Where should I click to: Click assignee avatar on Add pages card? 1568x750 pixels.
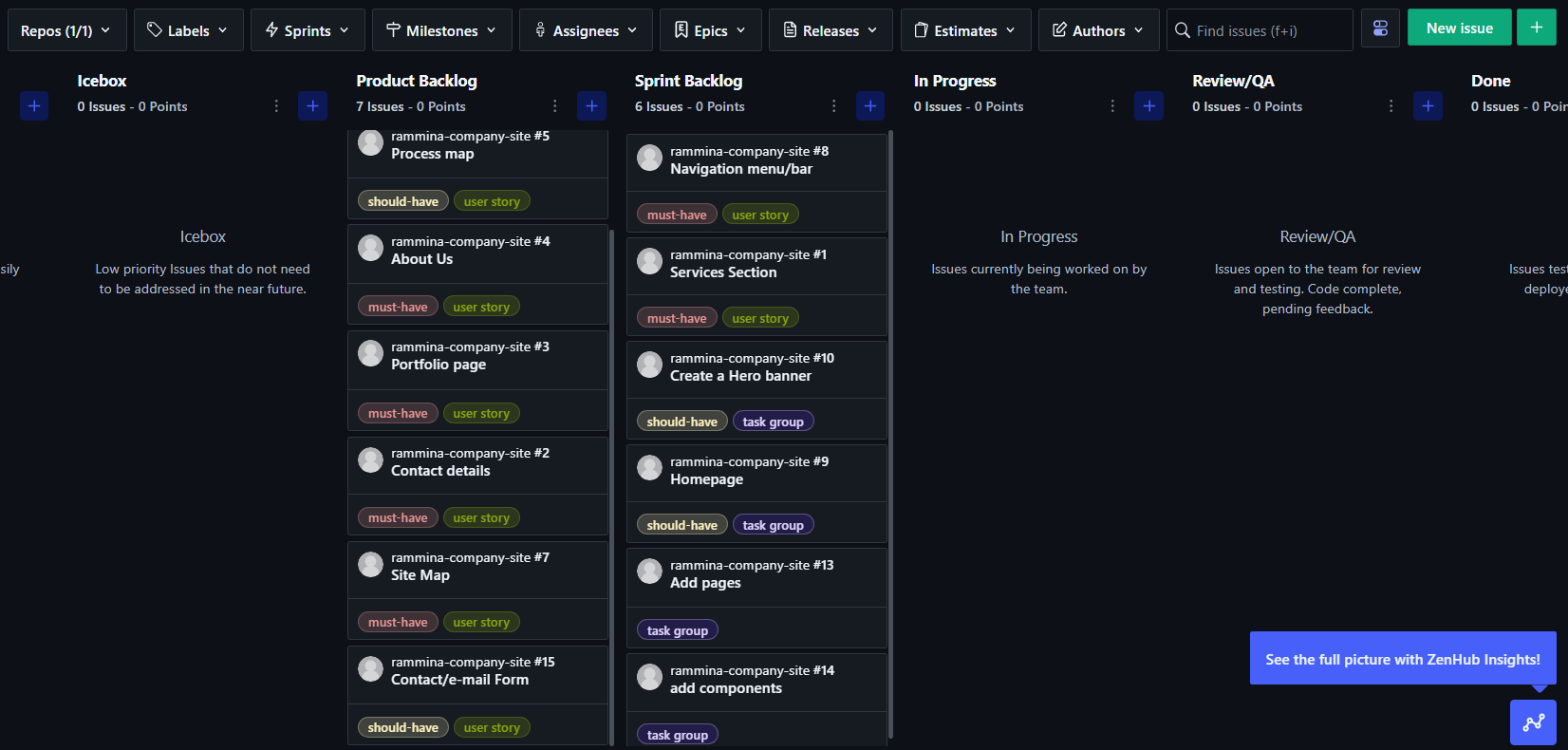(x=649, y=572)
